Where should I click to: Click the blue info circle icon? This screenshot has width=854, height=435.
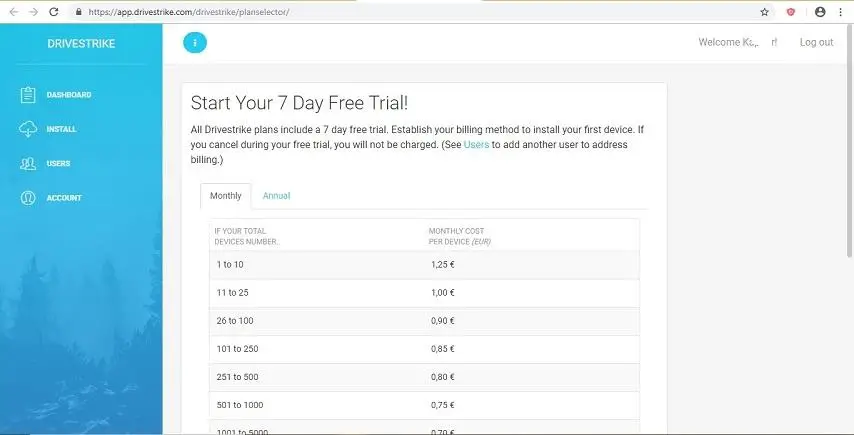[x=195, y=42]
